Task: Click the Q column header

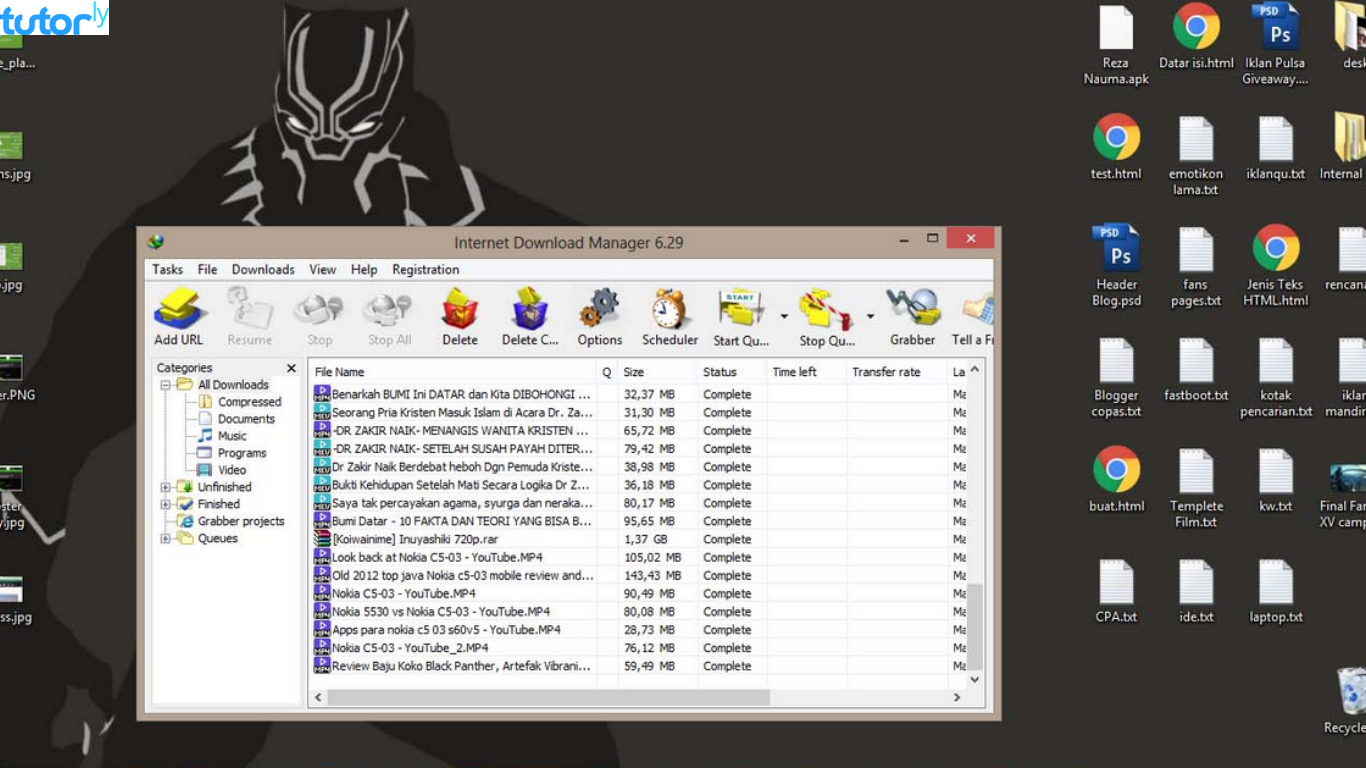Action: tap(606, 372)
